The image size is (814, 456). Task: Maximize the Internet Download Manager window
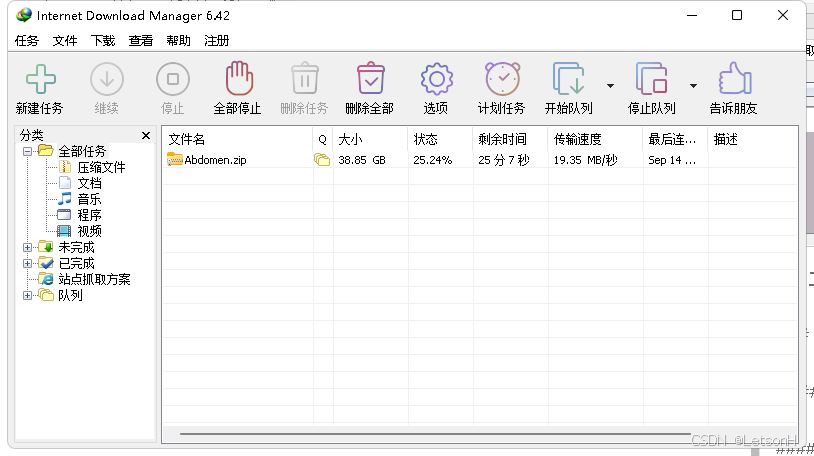click(737, 15)
